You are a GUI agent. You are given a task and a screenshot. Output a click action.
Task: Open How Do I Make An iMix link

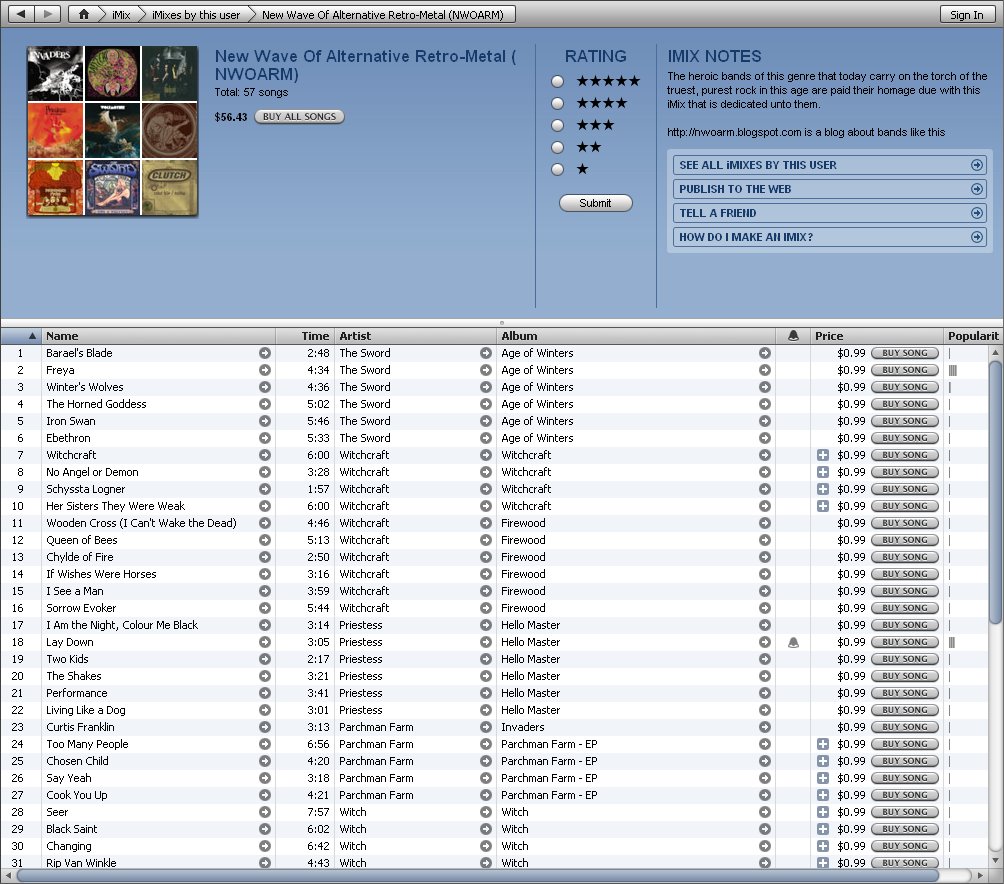(x=829, y=237)
